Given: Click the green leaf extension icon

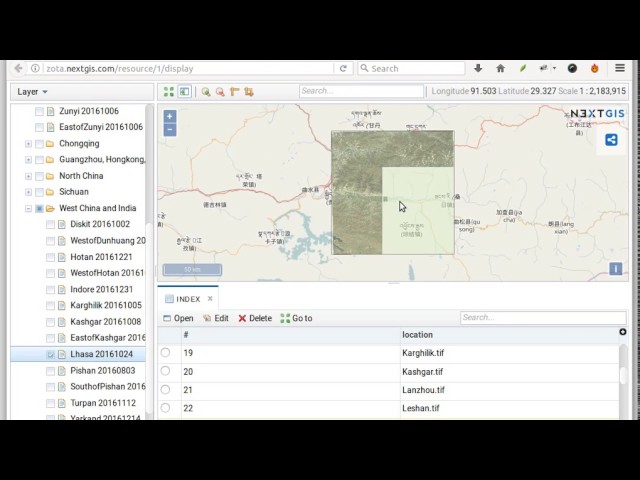Looking at the screenshot, I should [x=523, y=68].
